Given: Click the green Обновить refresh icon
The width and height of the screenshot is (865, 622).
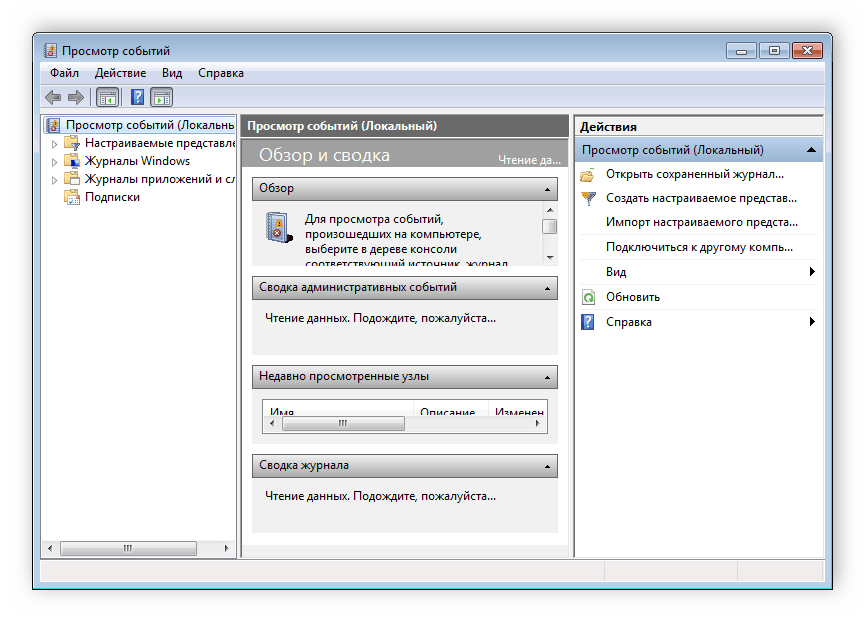Looking at the screenshot, I should 589,296.
